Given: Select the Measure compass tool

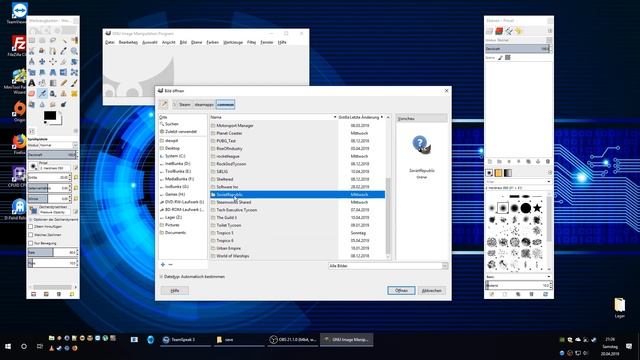Looking at the screenshot, I should pyautogui.click(x=32, y=62).
